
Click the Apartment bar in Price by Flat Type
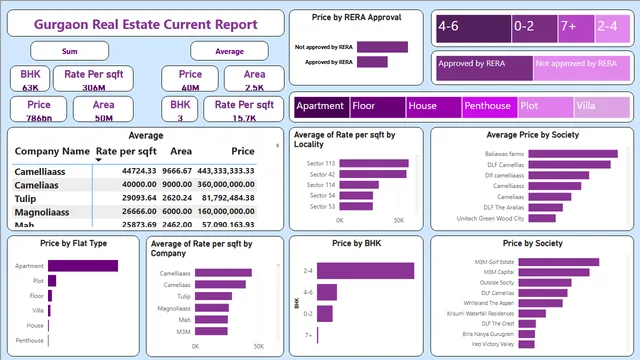[x=83, y=266]
